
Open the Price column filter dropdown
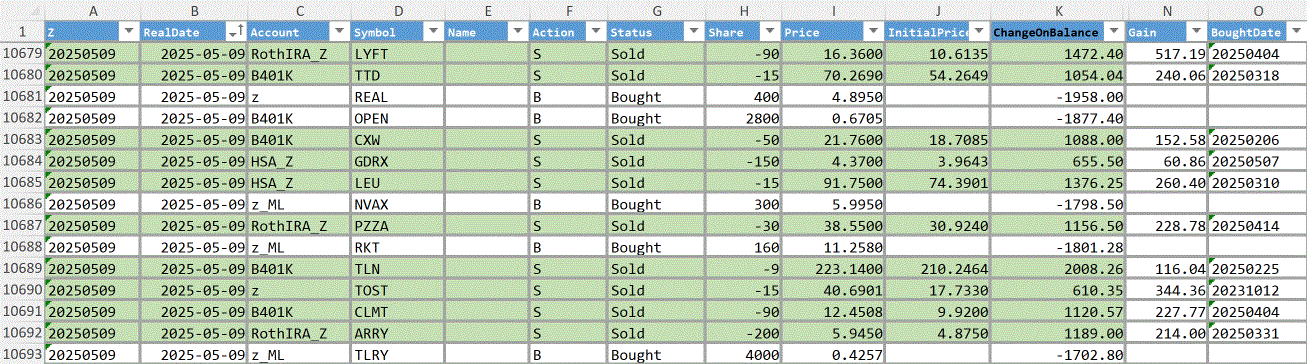coord(873,32)
